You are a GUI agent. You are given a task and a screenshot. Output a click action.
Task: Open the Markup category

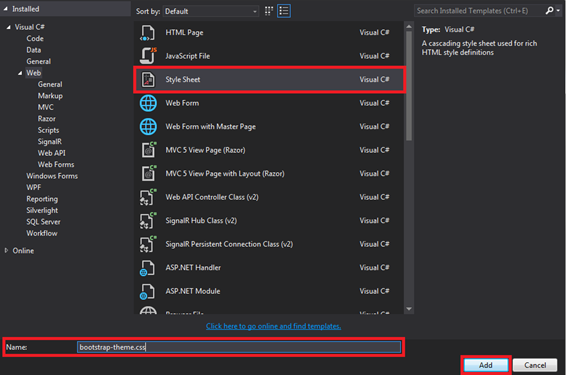pyautogui.click(x=50, y=96)
